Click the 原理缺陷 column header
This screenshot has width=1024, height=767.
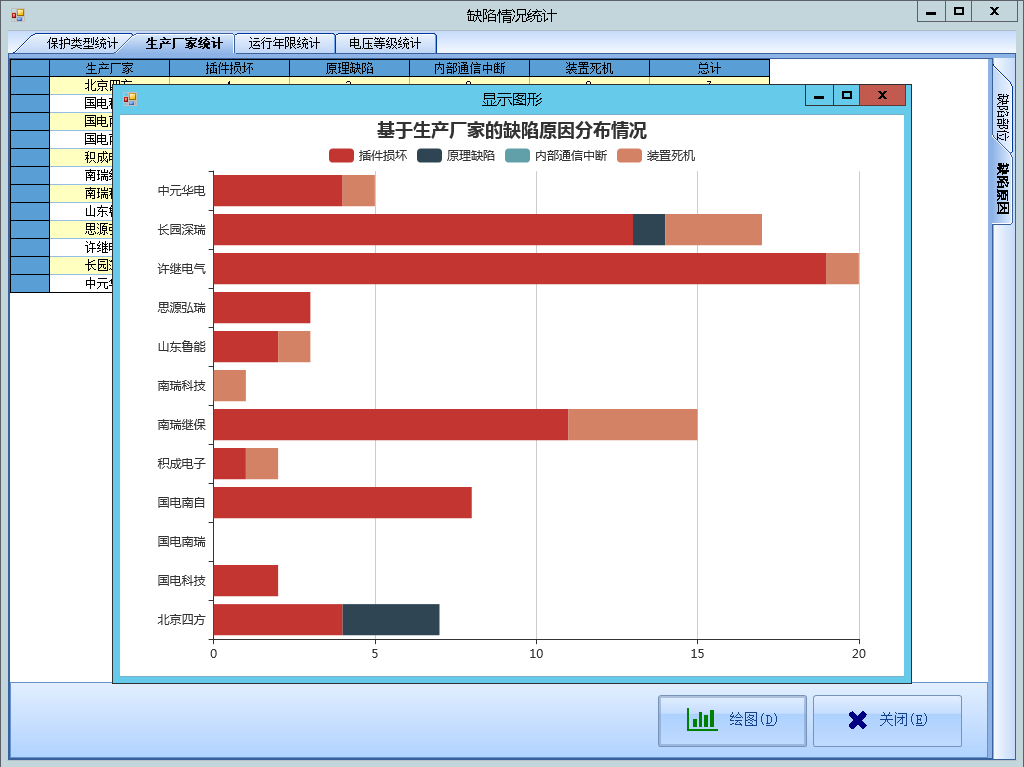click(350, 68)
